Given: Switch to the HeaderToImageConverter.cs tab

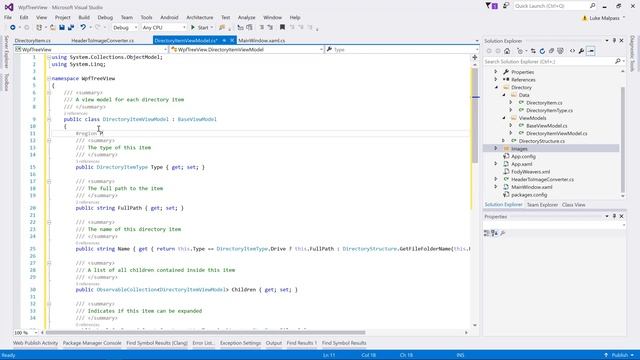Looking at the screenshot, I should coord(102,40).
